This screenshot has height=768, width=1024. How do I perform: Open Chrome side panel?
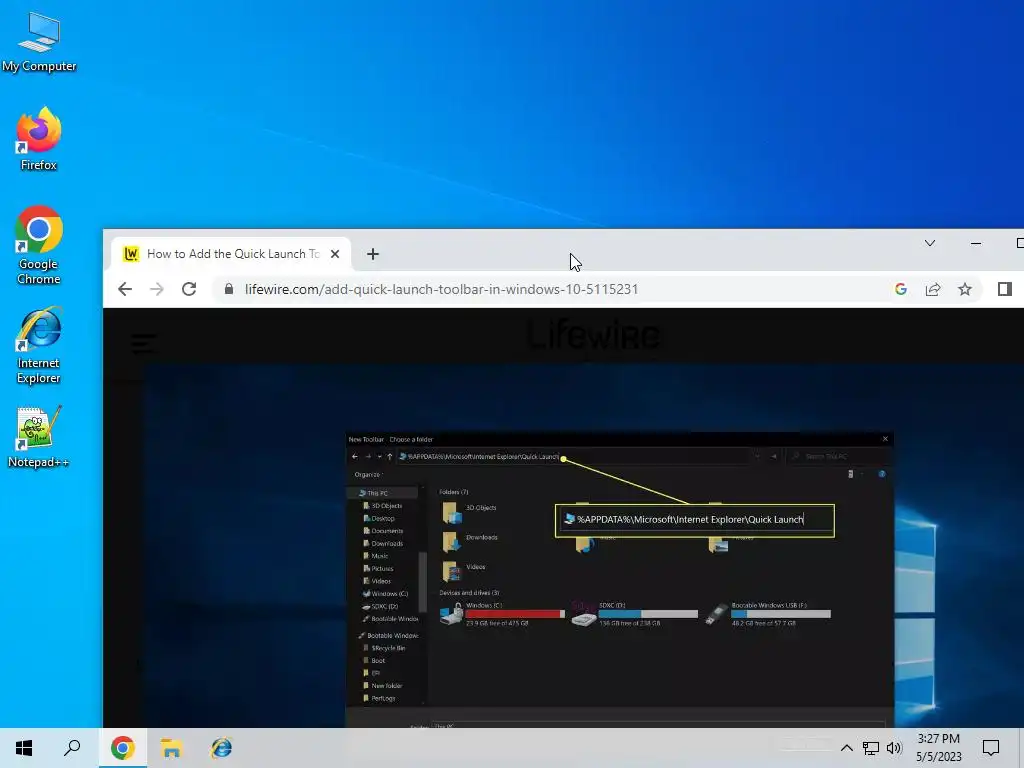pos(1004,289)
